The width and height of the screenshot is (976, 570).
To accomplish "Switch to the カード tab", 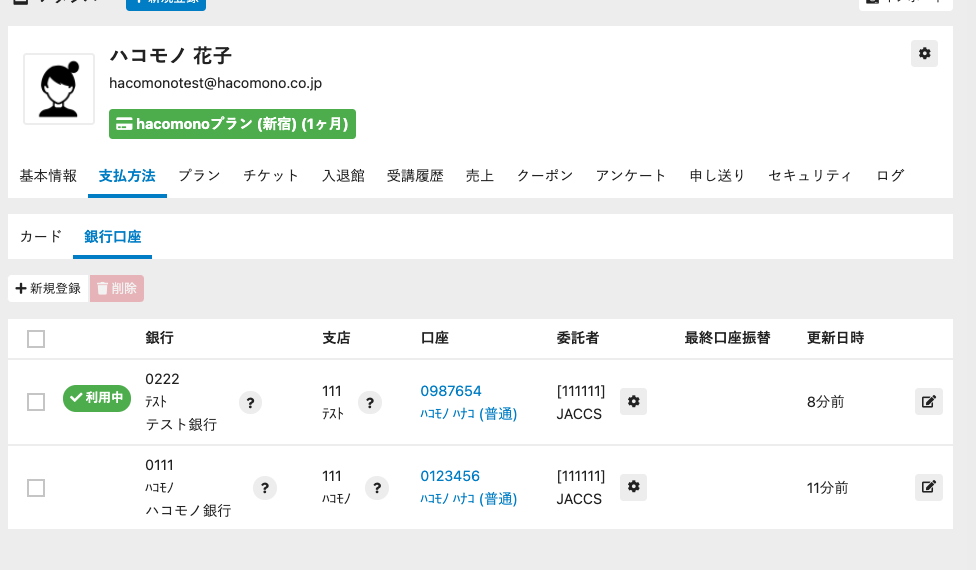I will pos(41,237).
